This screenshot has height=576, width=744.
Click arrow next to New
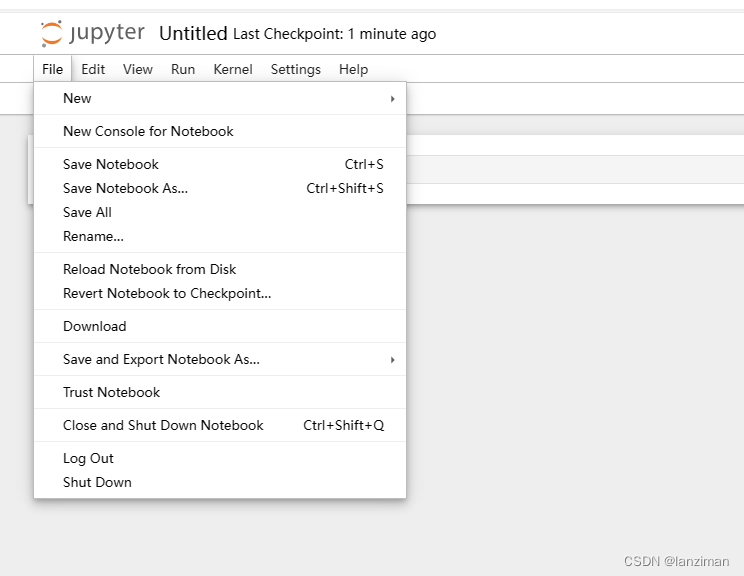click(392, 99)
